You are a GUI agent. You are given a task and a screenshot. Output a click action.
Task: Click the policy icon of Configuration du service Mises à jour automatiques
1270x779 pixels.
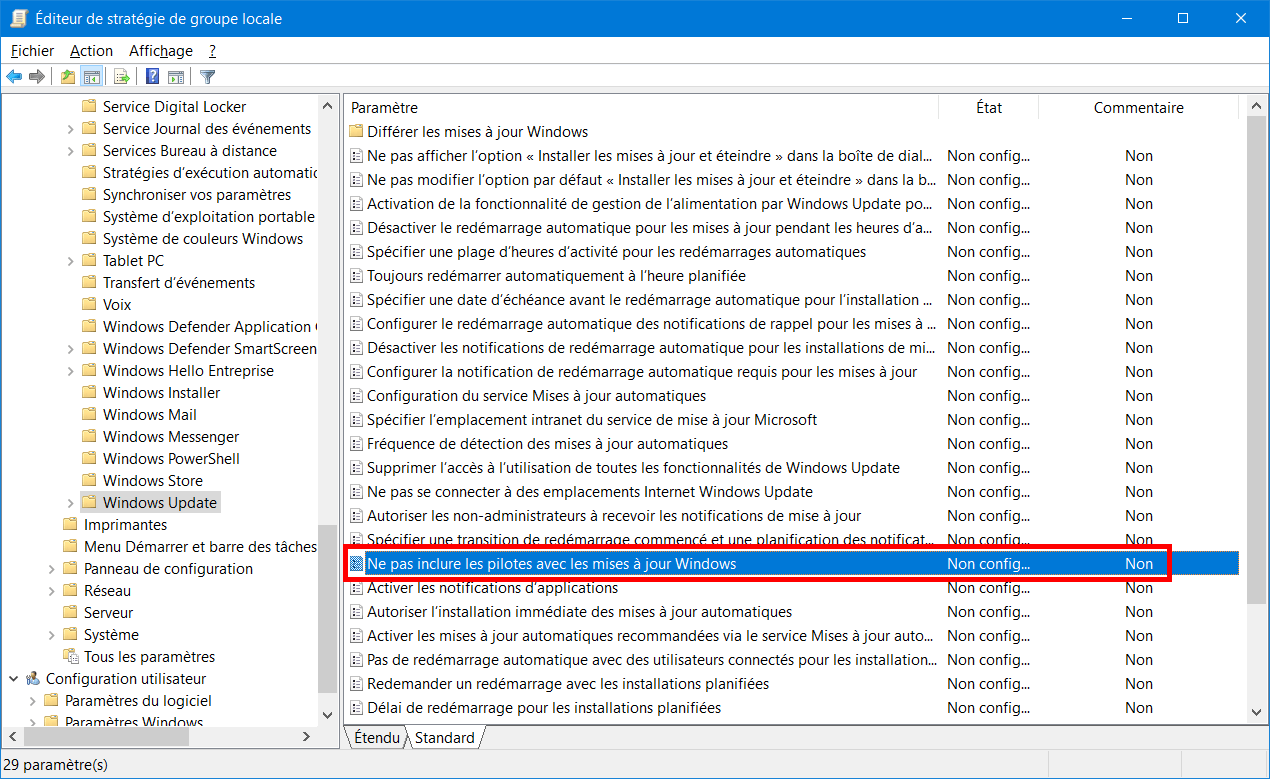coord(355,396)
